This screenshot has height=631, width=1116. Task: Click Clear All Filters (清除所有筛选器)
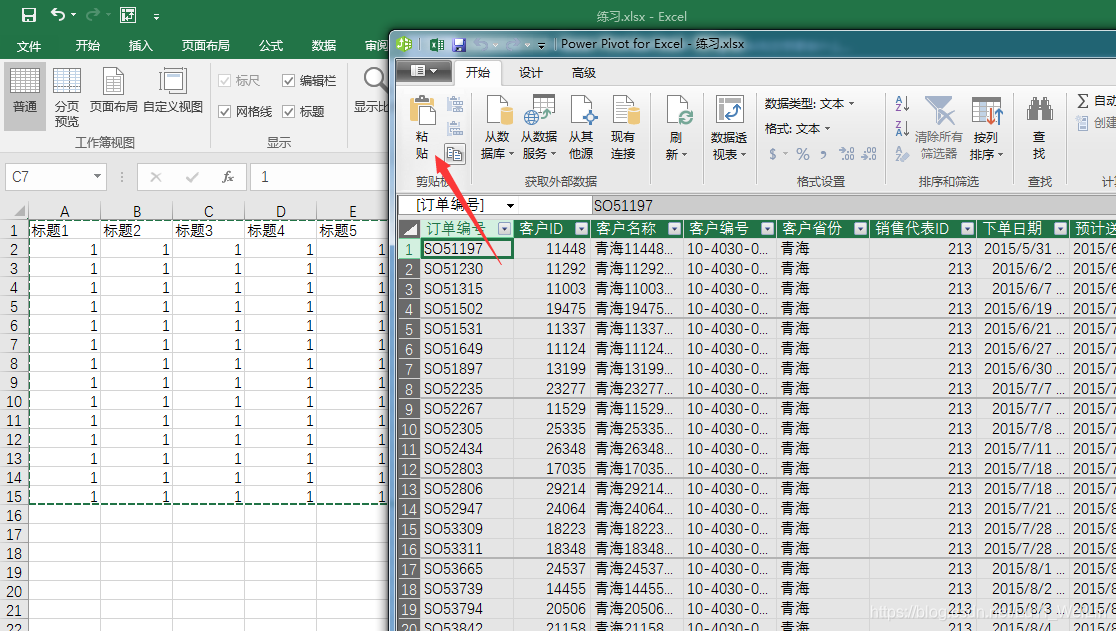click(939, 129)
